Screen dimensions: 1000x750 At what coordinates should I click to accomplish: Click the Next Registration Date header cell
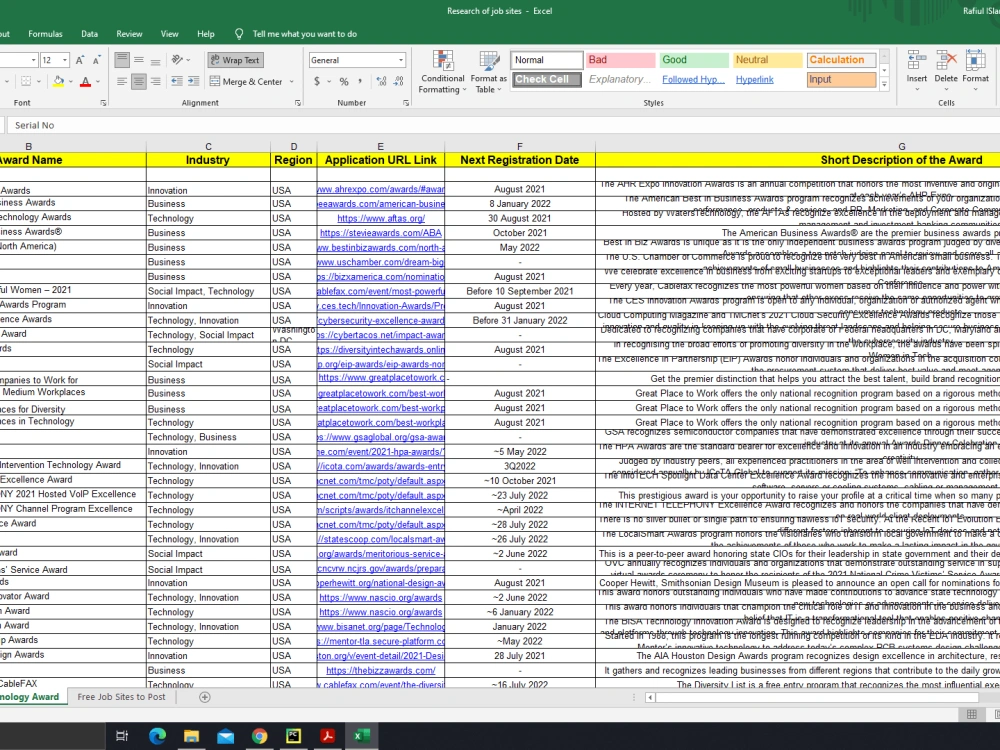(520, 160)
